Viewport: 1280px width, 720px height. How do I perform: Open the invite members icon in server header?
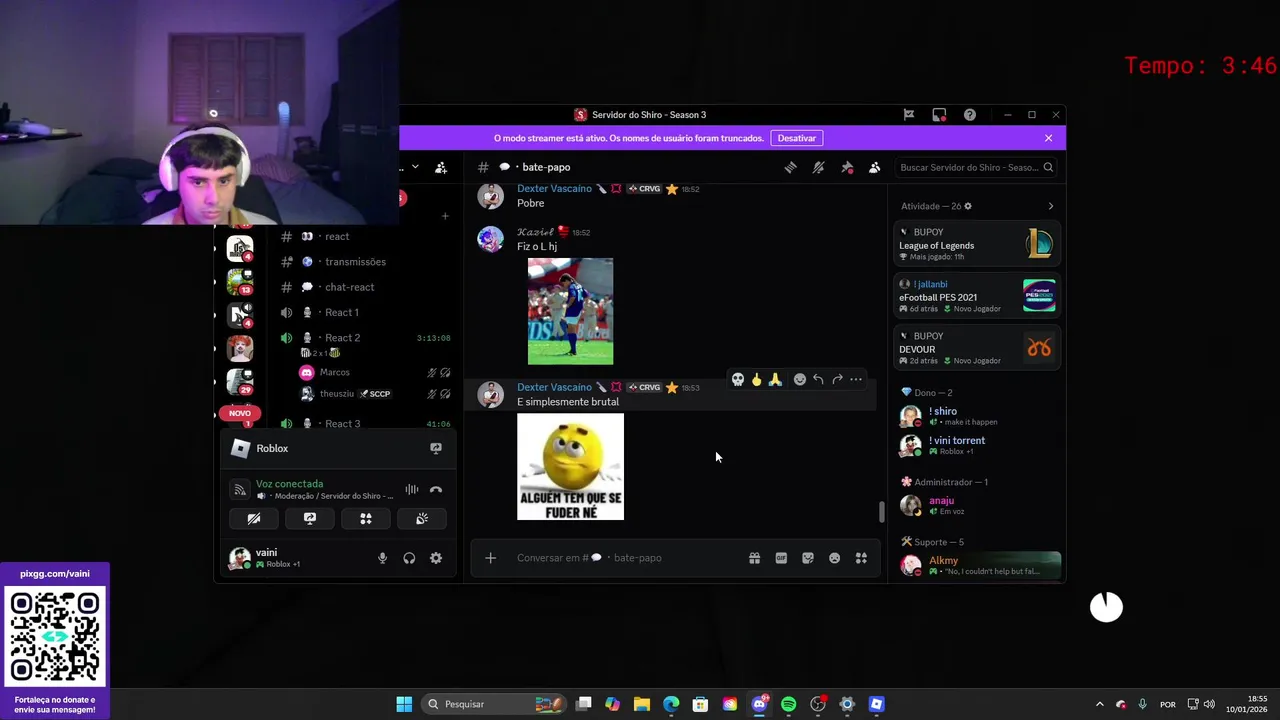click(441, 167)
